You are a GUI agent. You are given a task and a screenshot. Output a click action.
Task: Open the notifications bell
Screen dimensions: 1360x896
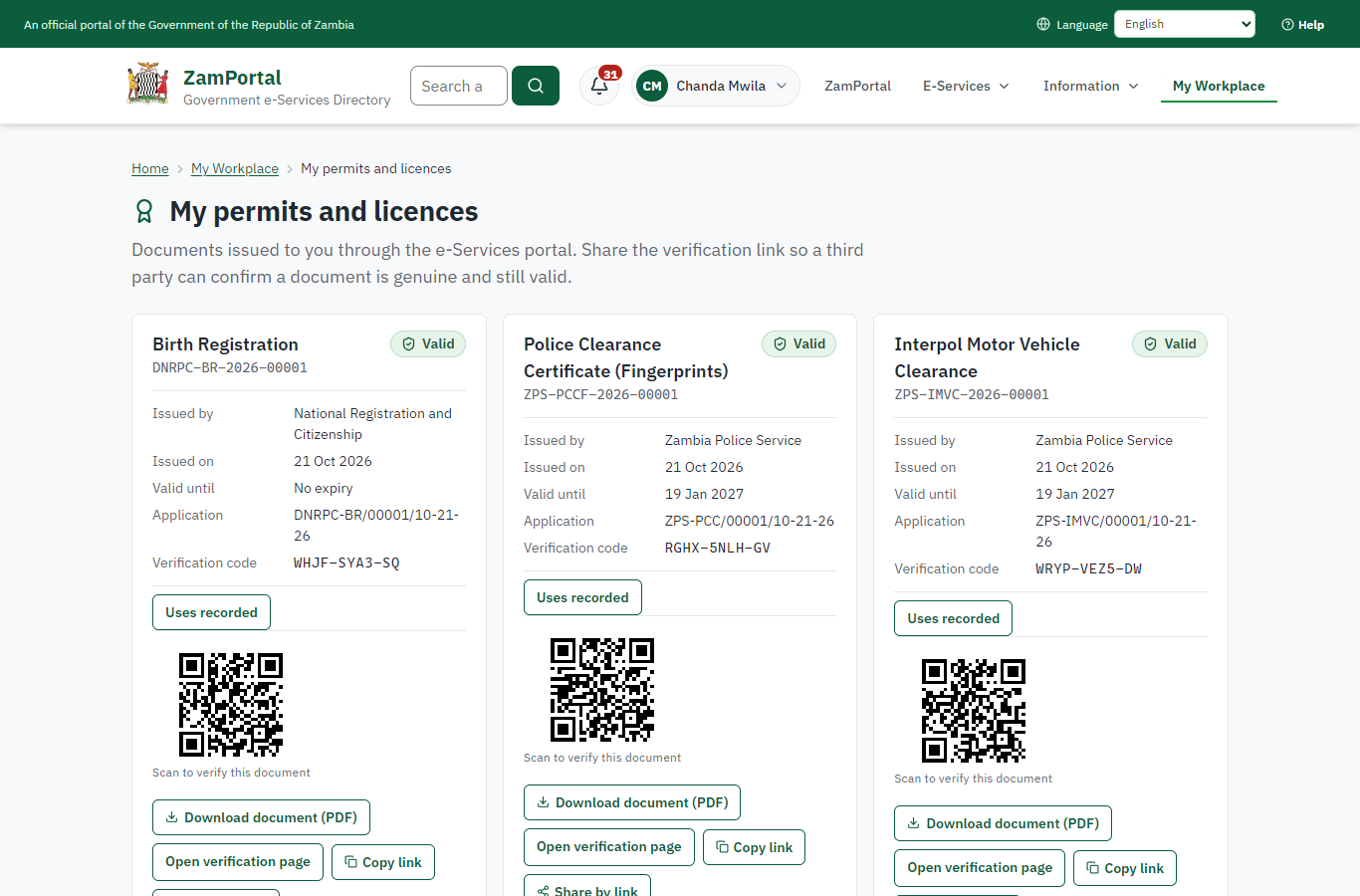pos(599,86)
